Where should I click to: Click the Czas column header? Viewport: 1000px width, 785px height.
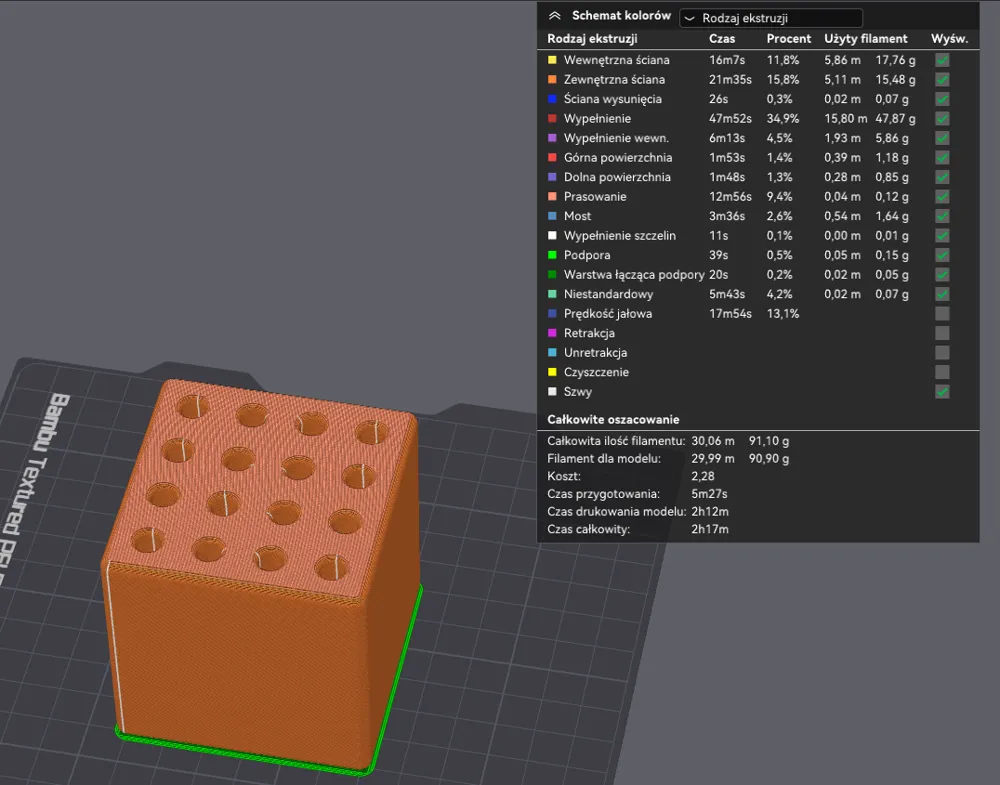(x=722, y=39)
